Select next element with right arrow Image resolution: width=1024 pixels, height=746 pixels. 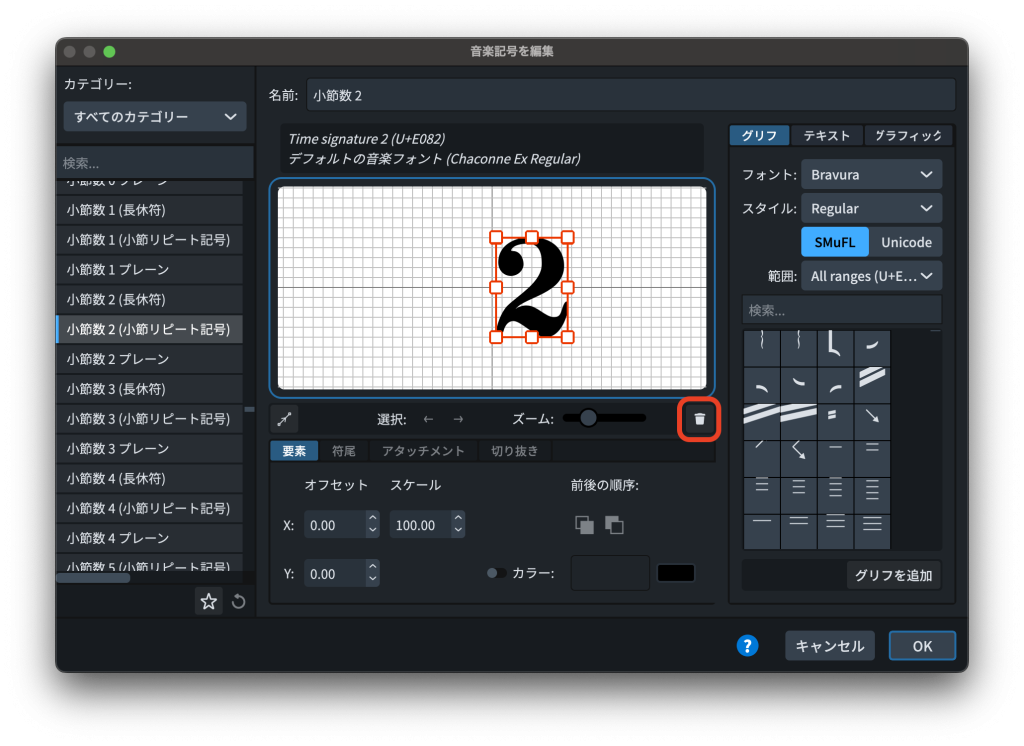(x=458, y=419)
